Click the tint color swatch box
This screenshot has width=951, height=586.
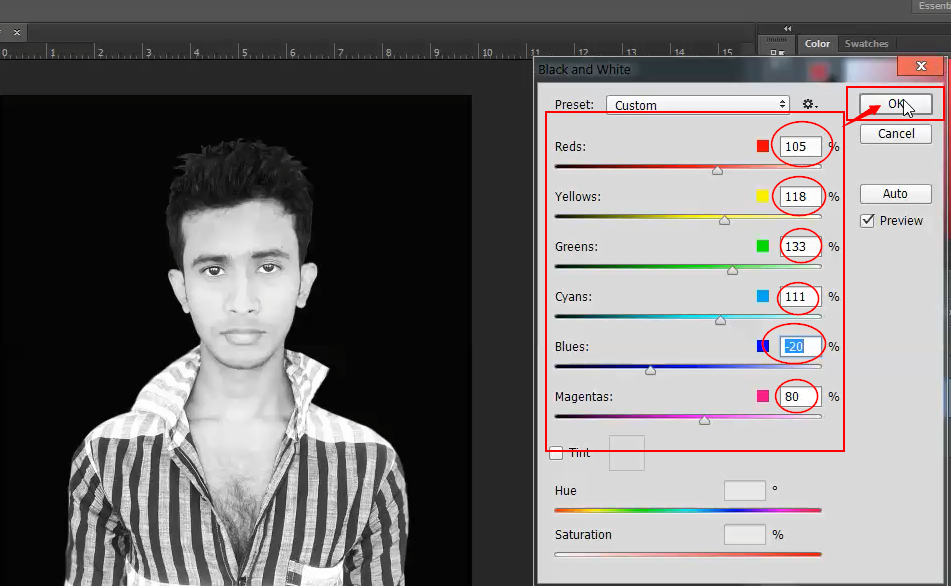click(x=627, y=453)
